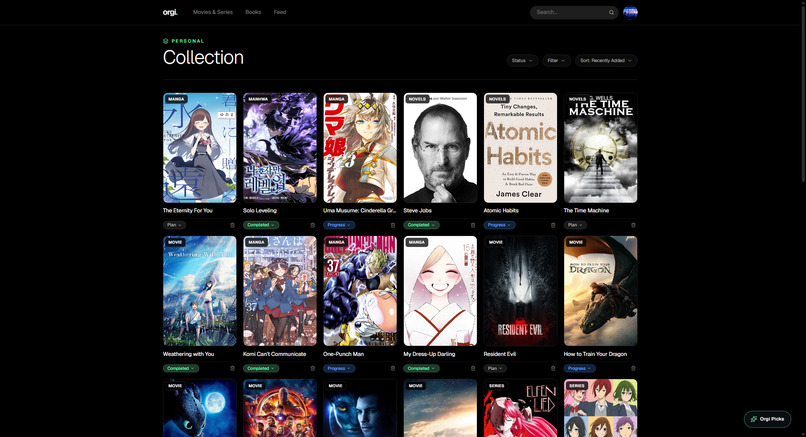Delete The Eternity For You entry
Screen dimensions: 806x437
[x=232, y=225]
